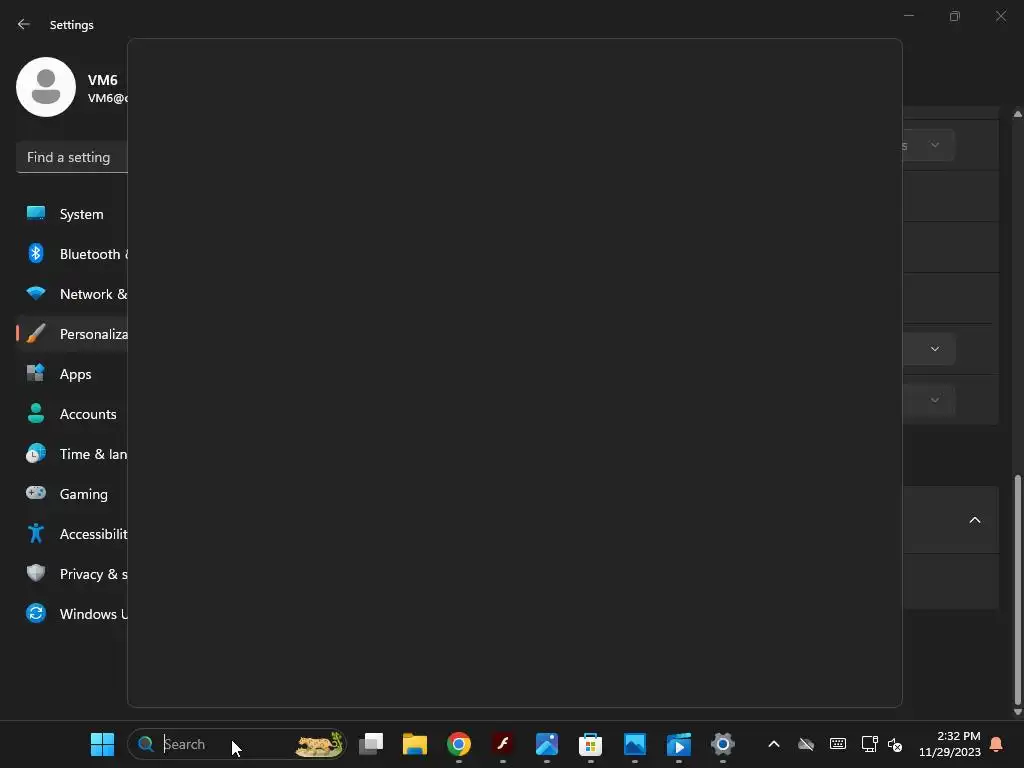Open the network status tray icon
Screen dimensions: 1024x768
[869, 744]
